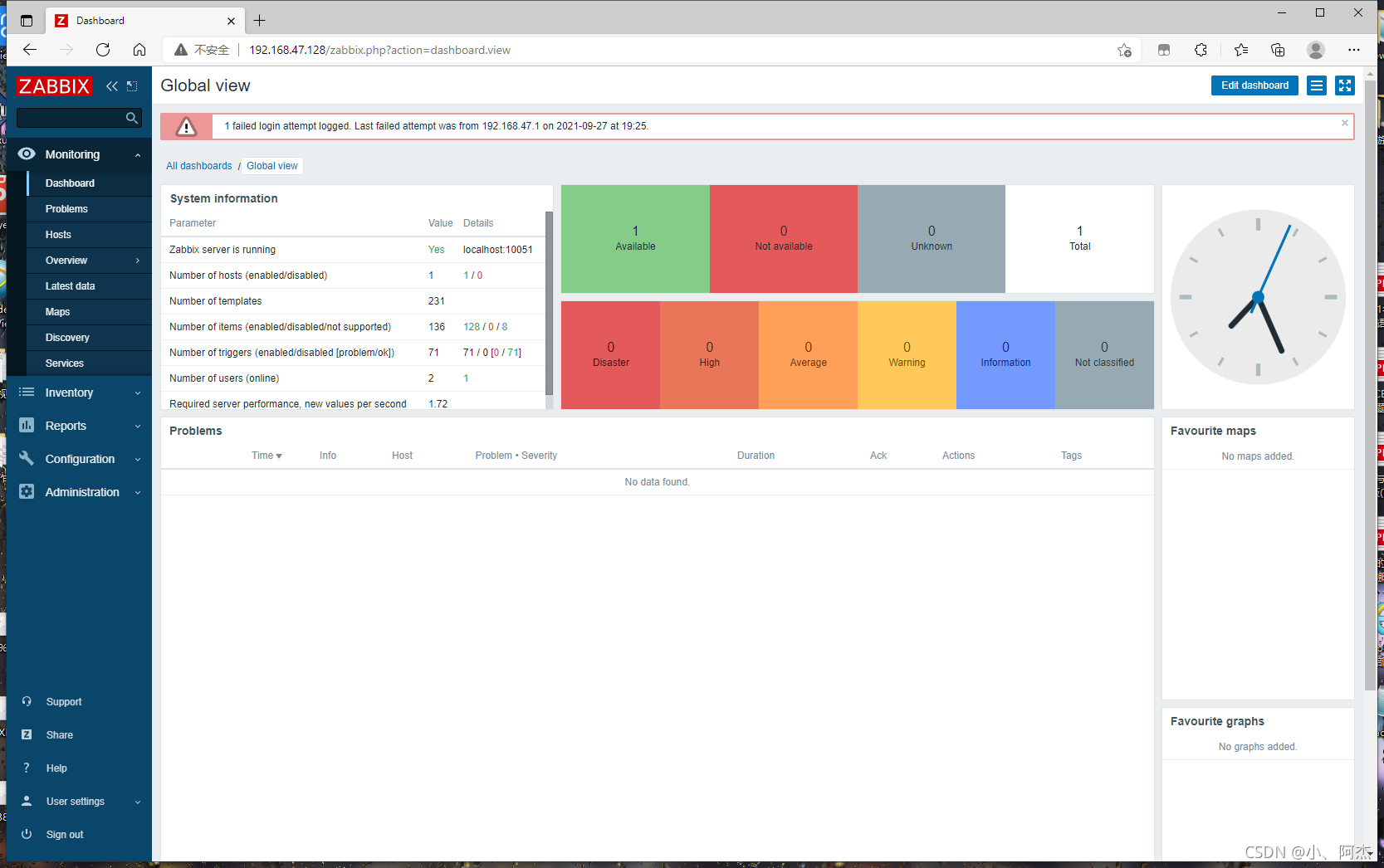Click the Sign out power icon
This screenshot has height=868, width=1384.
[x=27, y=835]
